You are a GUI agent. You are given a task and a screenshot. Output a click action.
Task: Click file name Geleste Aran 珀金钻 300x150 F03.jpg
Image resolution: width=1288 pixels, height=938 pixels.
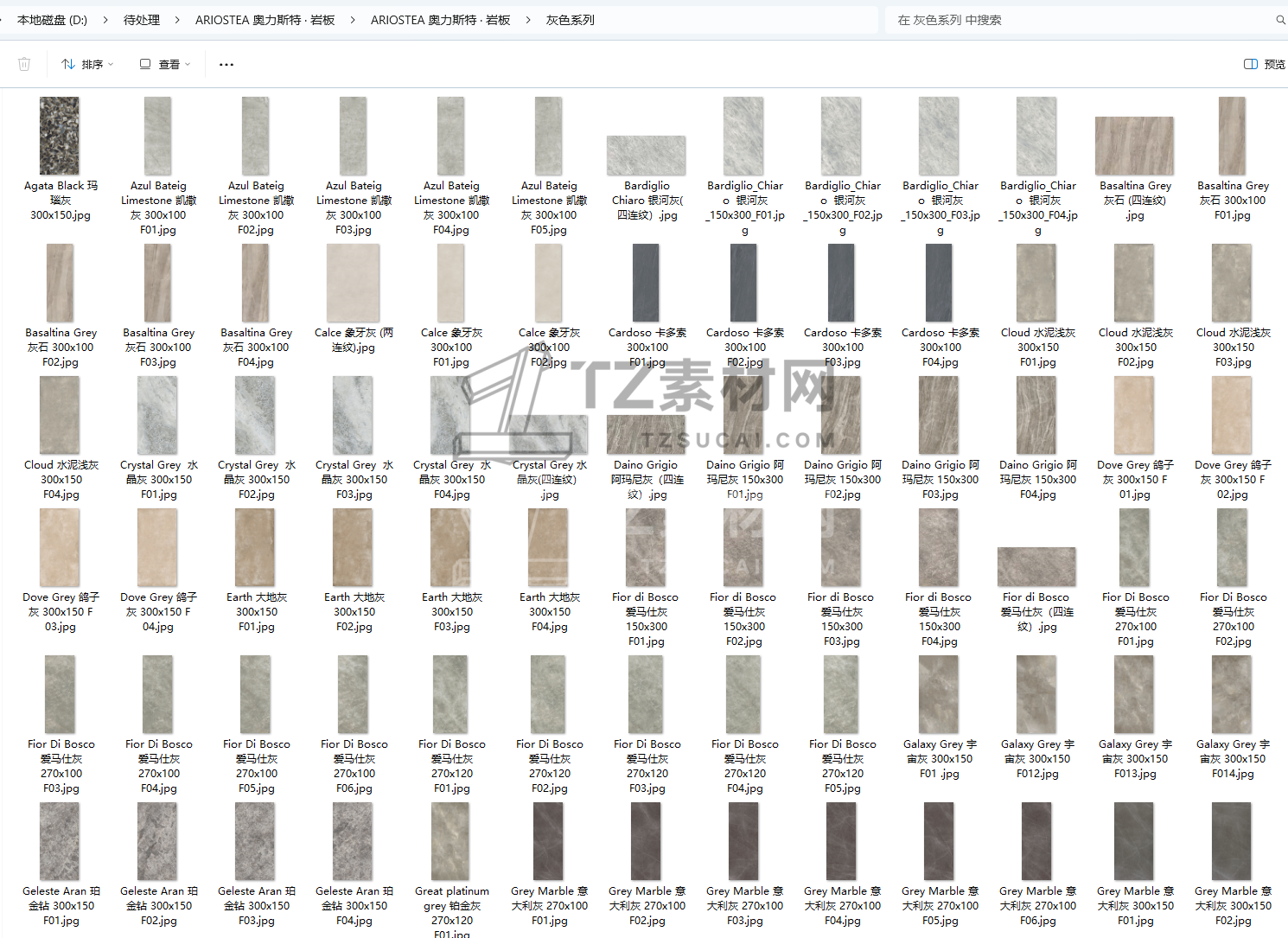(257, 906)
